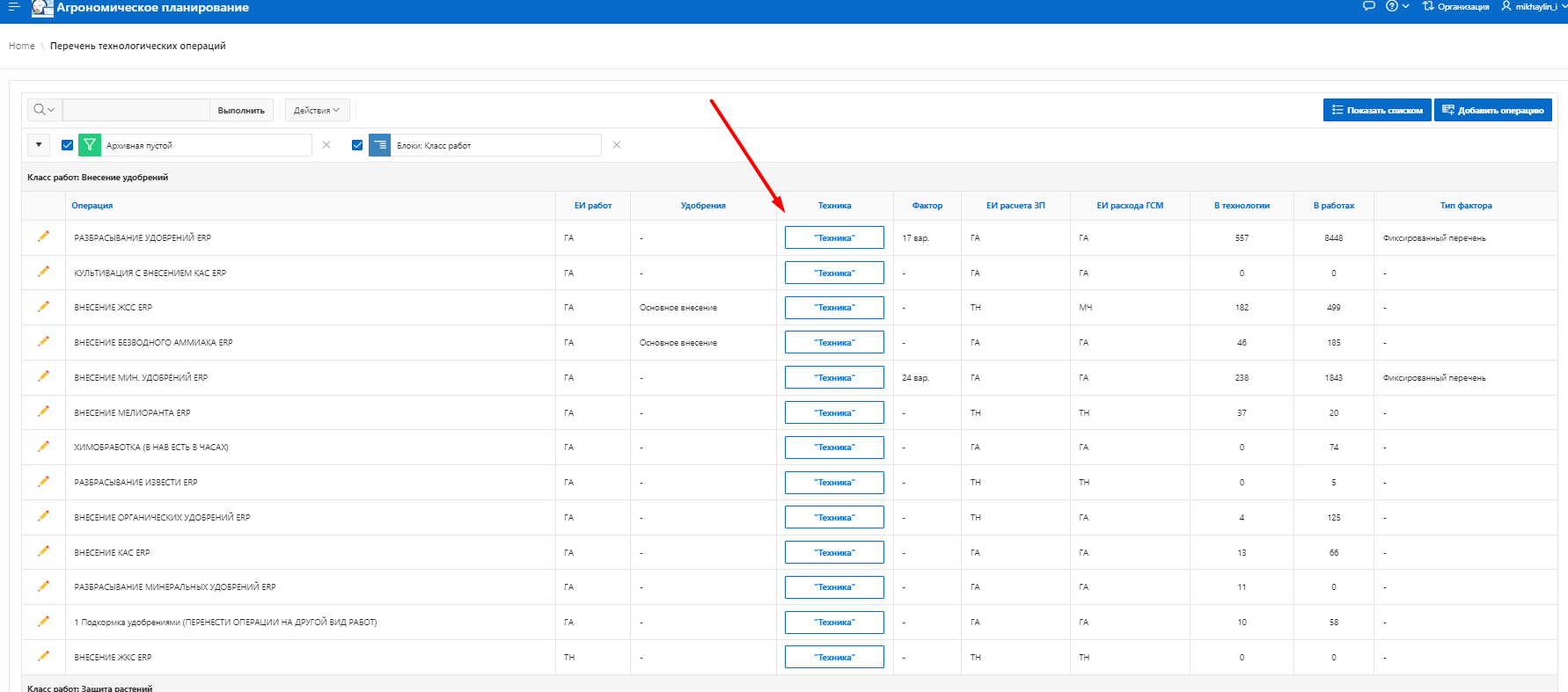Open the help question mark menu
Screen dimensions: 1568x692
(x=1396, y=6)
